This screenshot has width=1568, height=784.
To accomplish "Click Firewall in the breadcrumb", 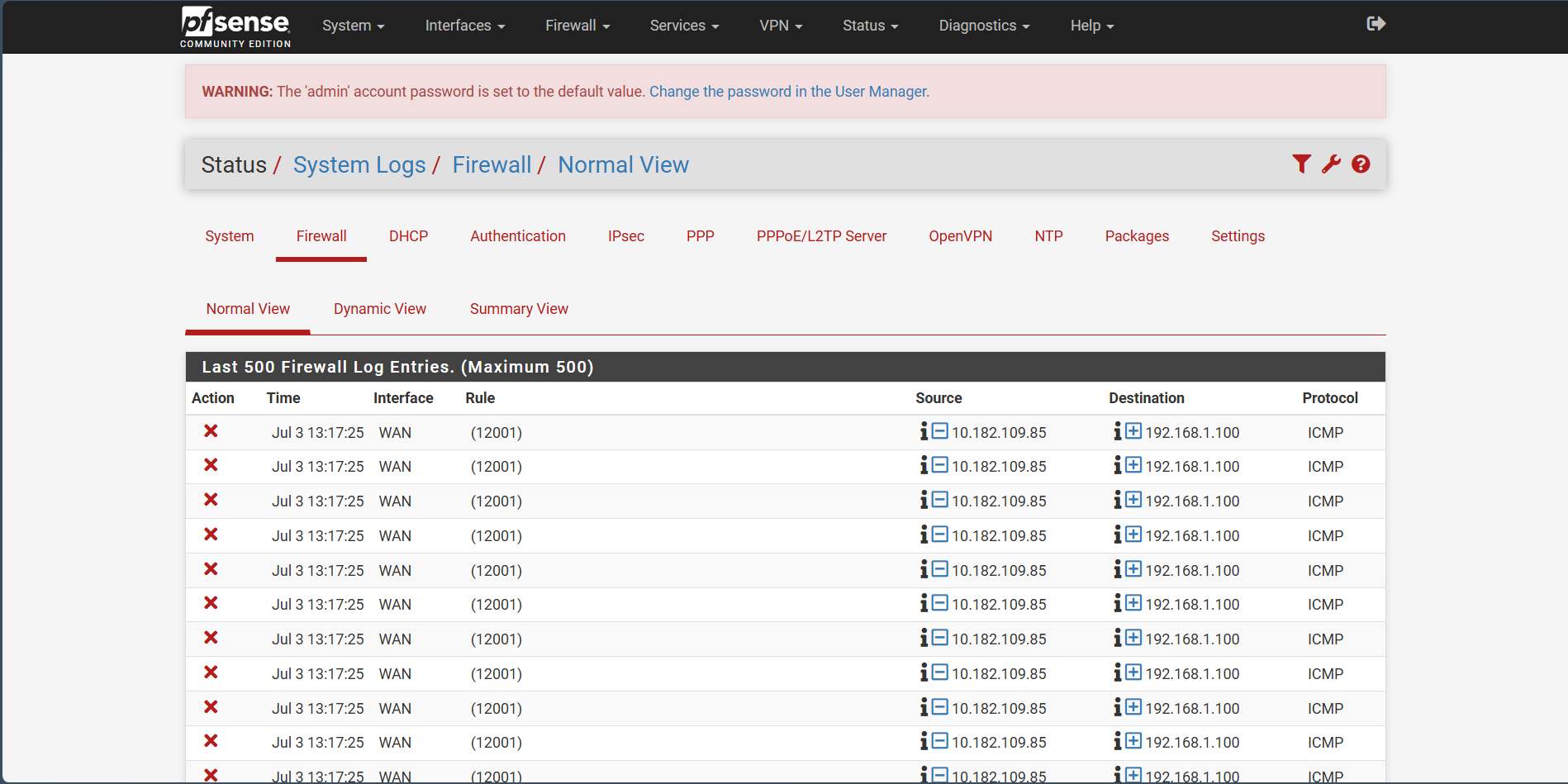I will [492, 165].
